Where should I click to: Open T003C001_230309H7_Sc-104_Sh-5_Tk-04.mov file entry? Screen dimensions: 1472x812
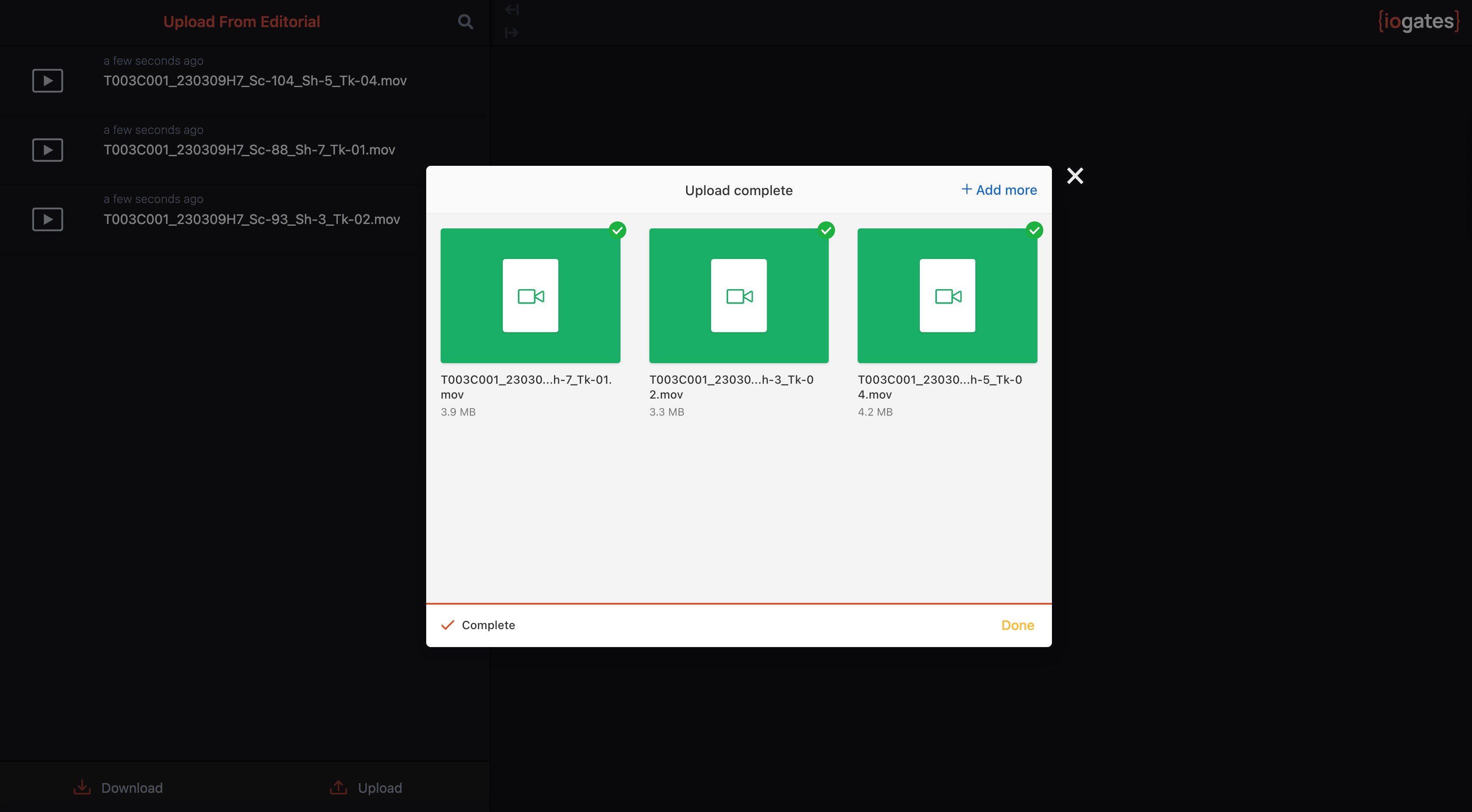tap(255, 80)
